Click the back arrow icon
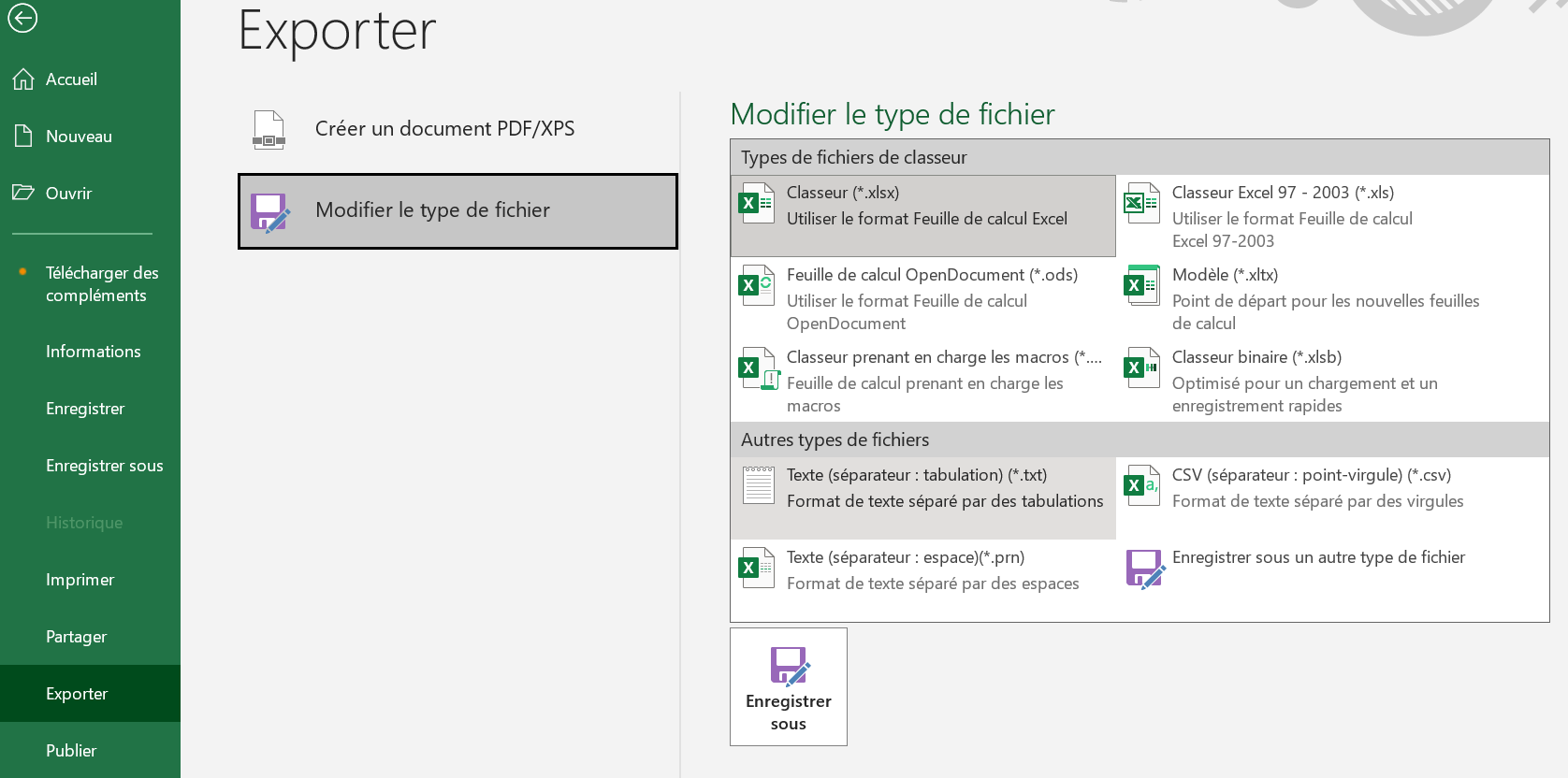The height and width of the screenshot is (778, 1568). (x=22, y=18)
